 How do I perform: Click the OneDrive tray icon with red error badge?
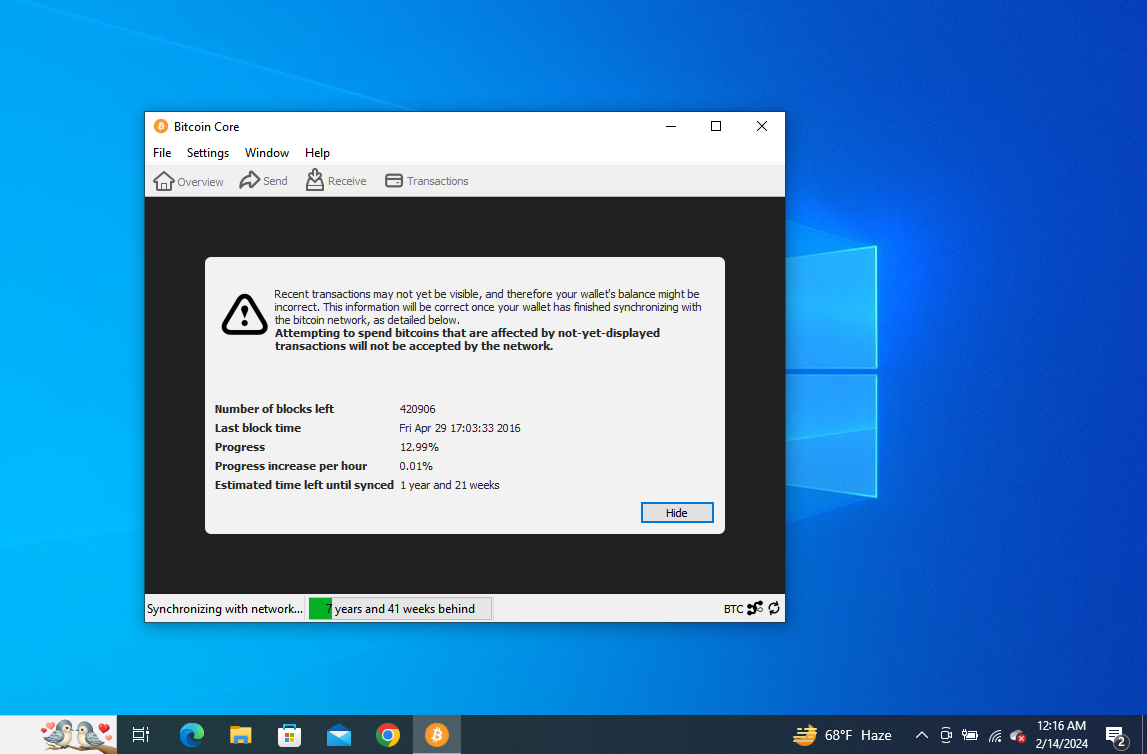[1018, 736]
